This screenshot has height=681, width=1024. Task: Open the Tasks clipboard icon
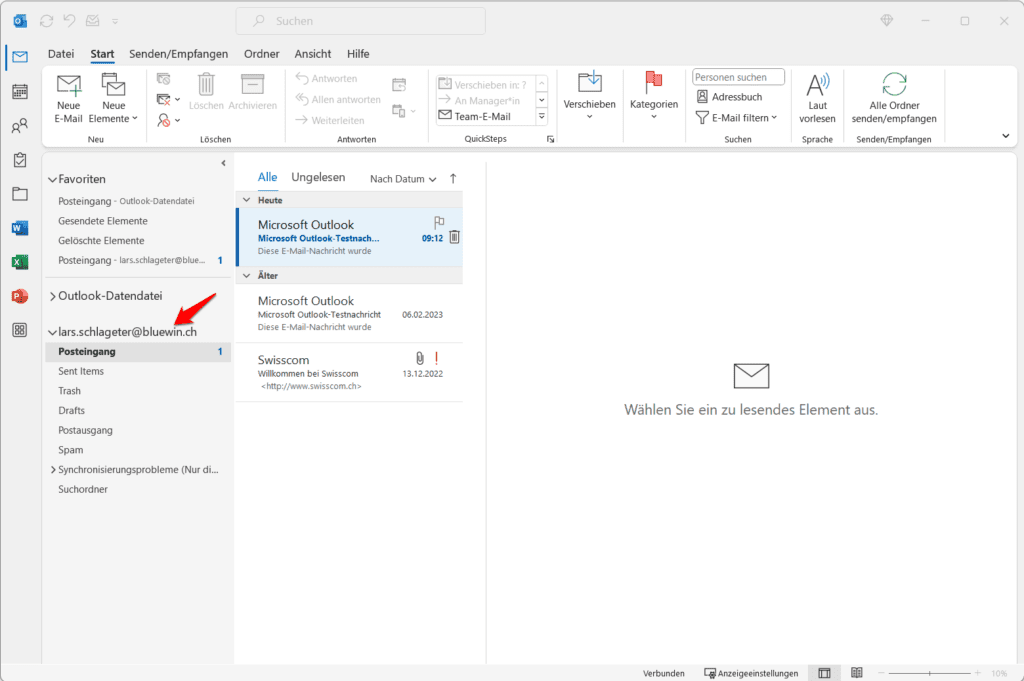20,159
